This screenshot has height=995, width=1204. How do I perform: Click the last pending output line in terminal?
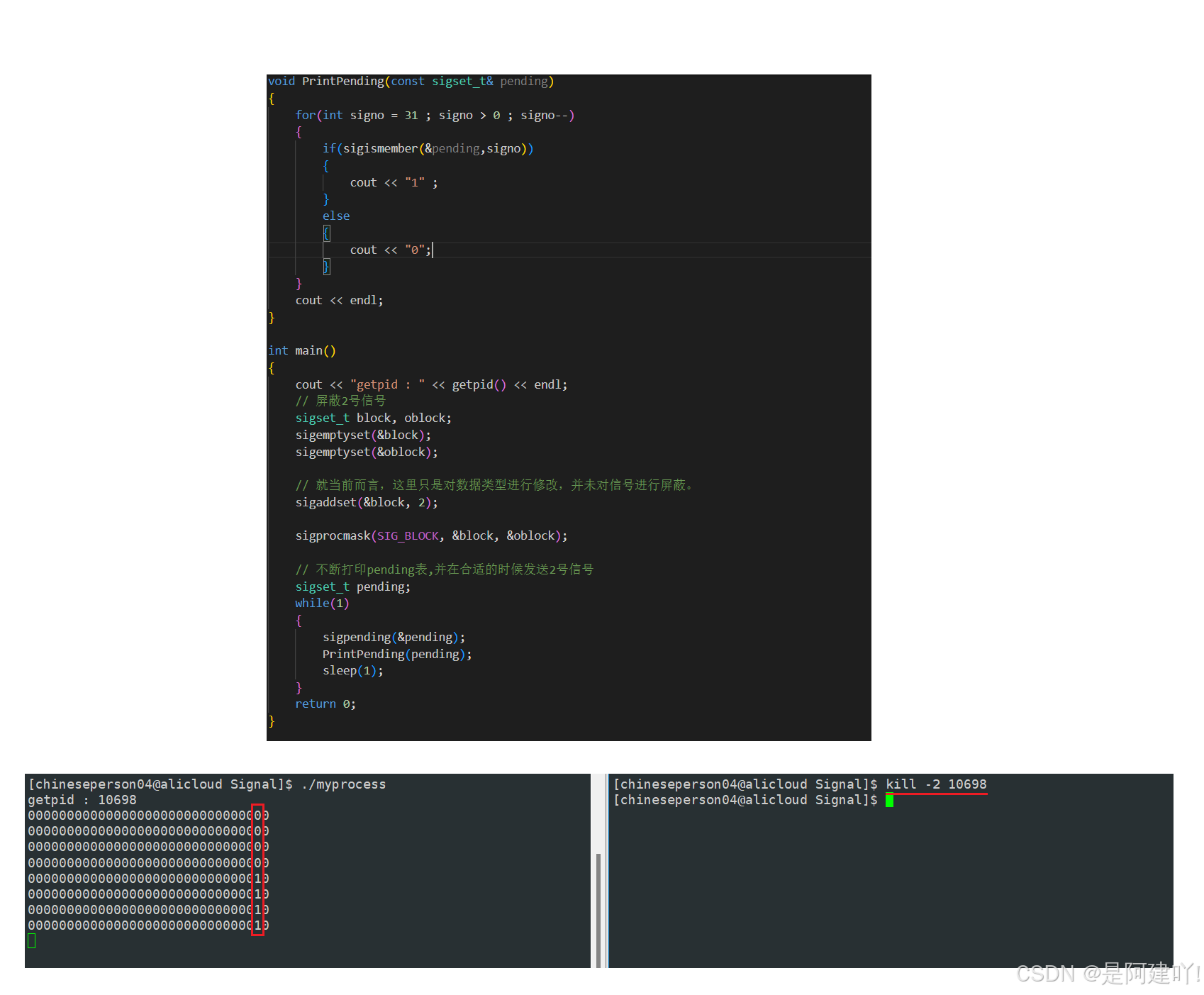point(148,925)
